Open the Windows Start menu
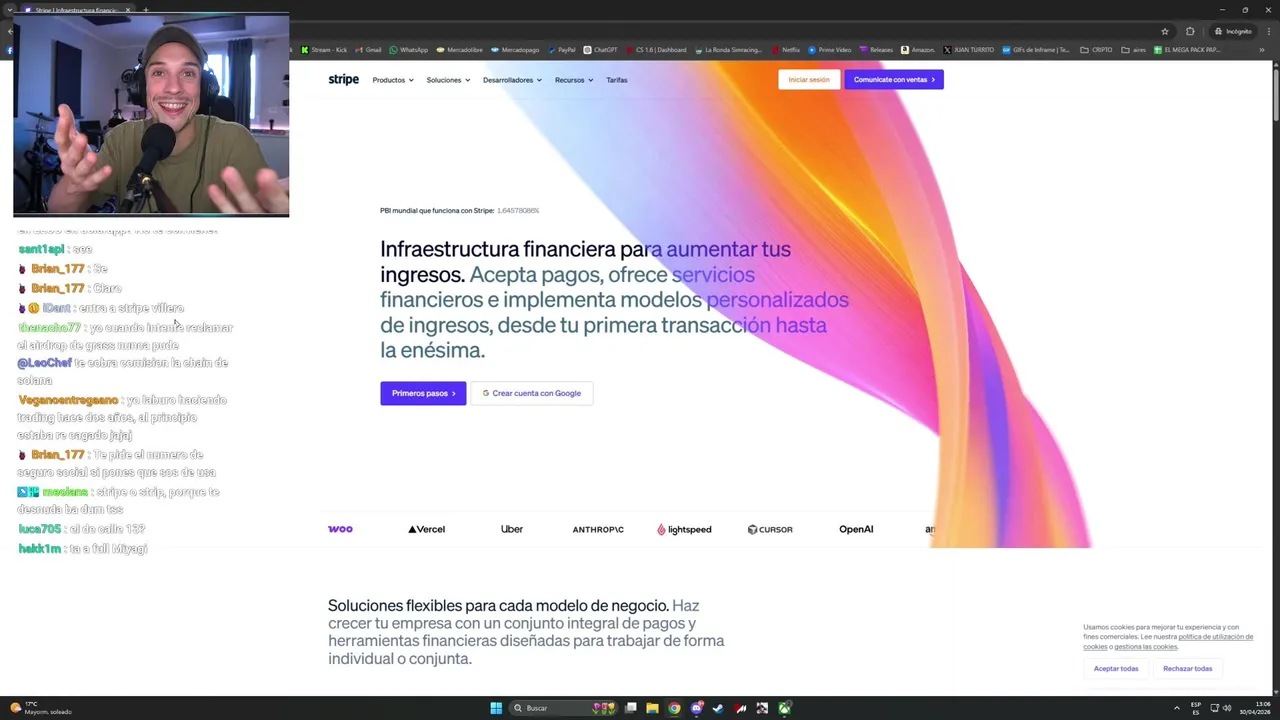Screen dimensions: 1280x720 [x=496, y=708]
